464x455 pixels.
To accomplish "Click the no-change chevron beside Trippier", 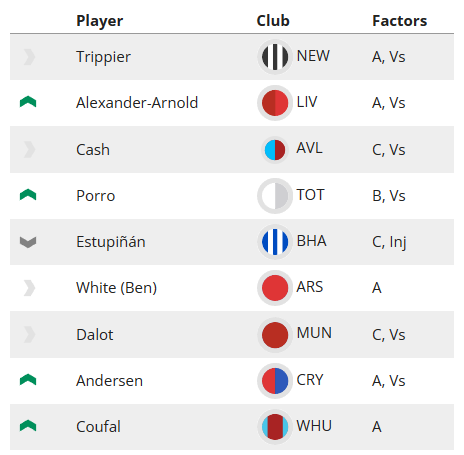I will (29, 57).
